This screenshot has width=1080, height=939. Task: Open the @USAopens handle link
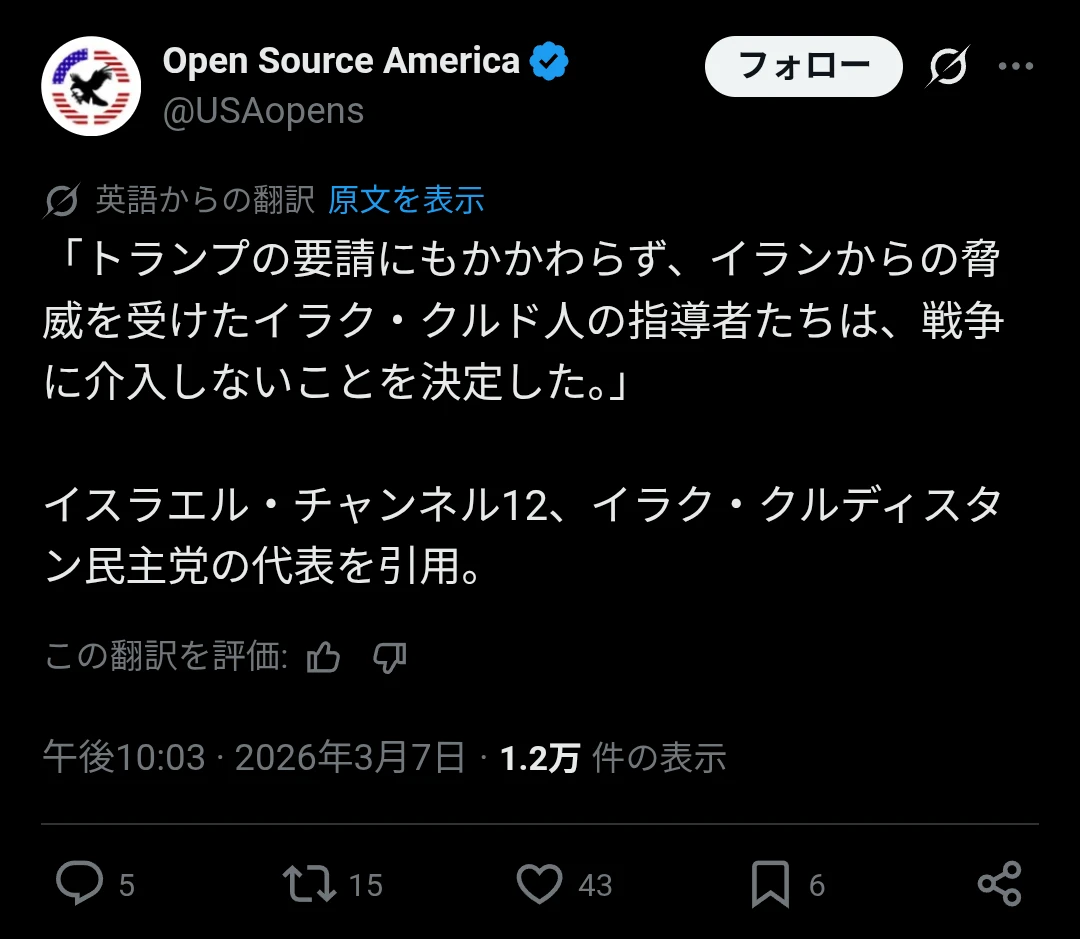click(263, 110)
